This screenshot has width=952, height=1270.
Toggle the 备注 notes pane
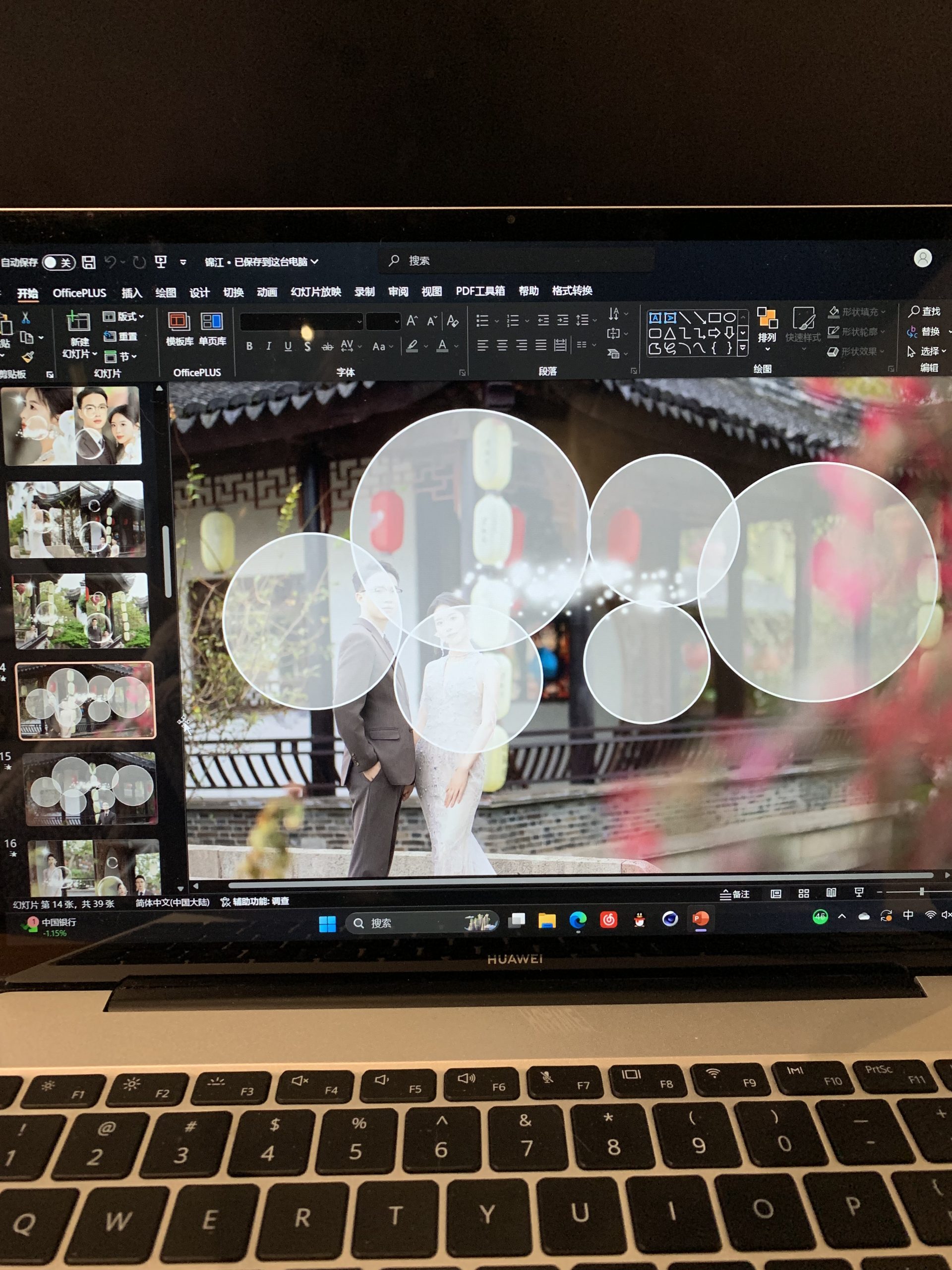click(735, 894)
